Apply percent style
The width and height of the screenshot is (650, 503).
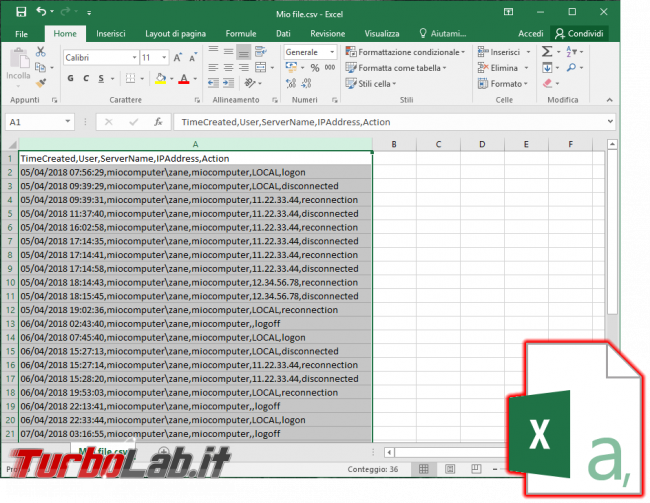tap(315, 68)
